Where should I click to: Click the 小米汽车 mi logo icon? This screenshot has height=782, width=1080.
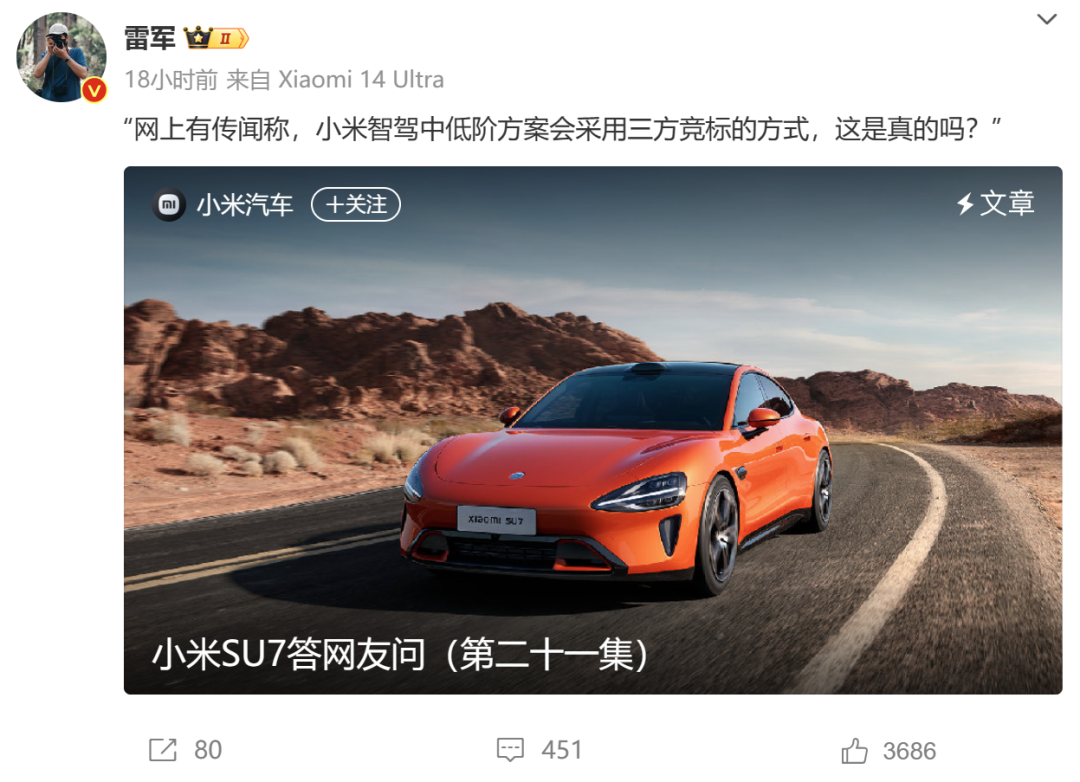[x=169, y=205]
